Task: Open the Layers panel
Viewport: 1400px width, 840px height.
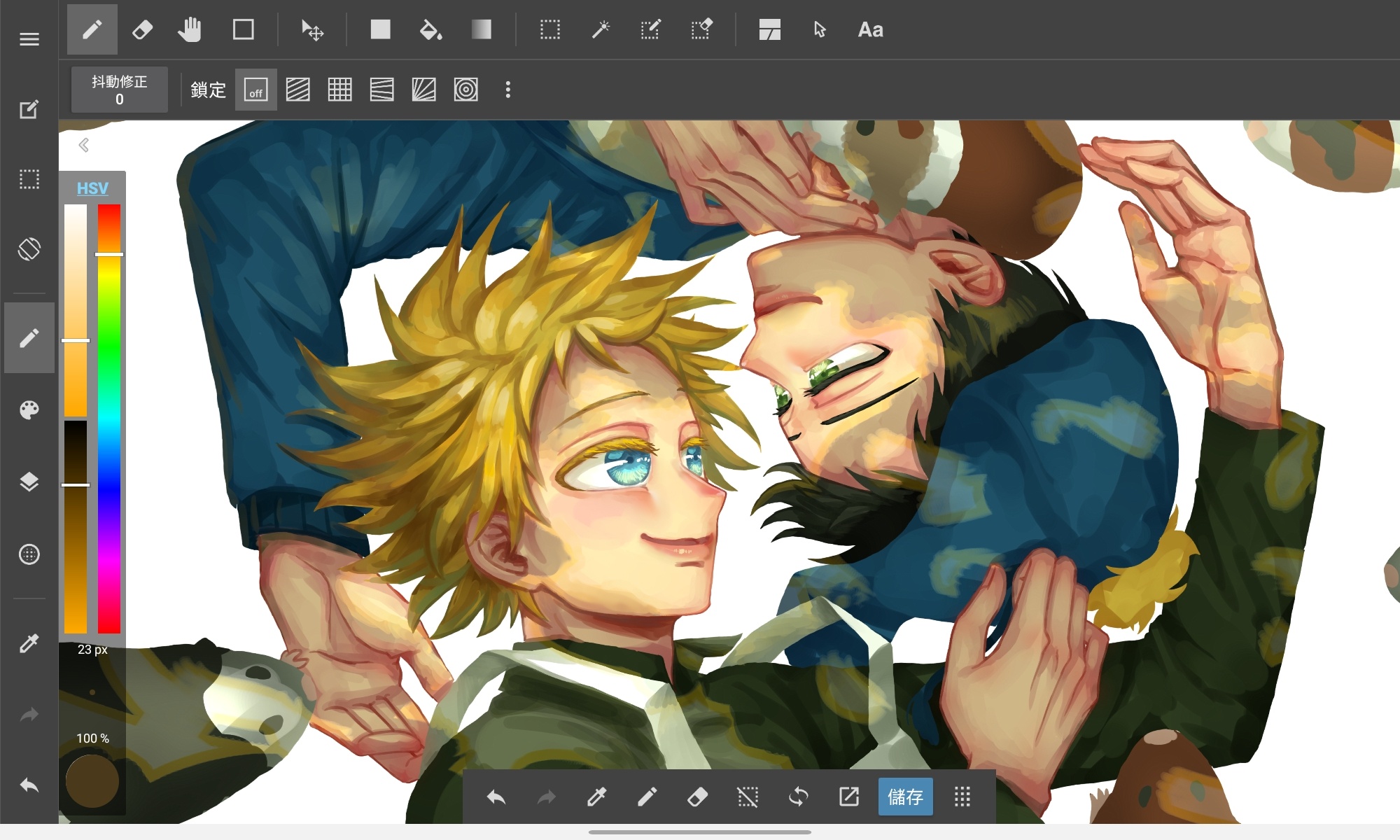Action: point(29,482)
